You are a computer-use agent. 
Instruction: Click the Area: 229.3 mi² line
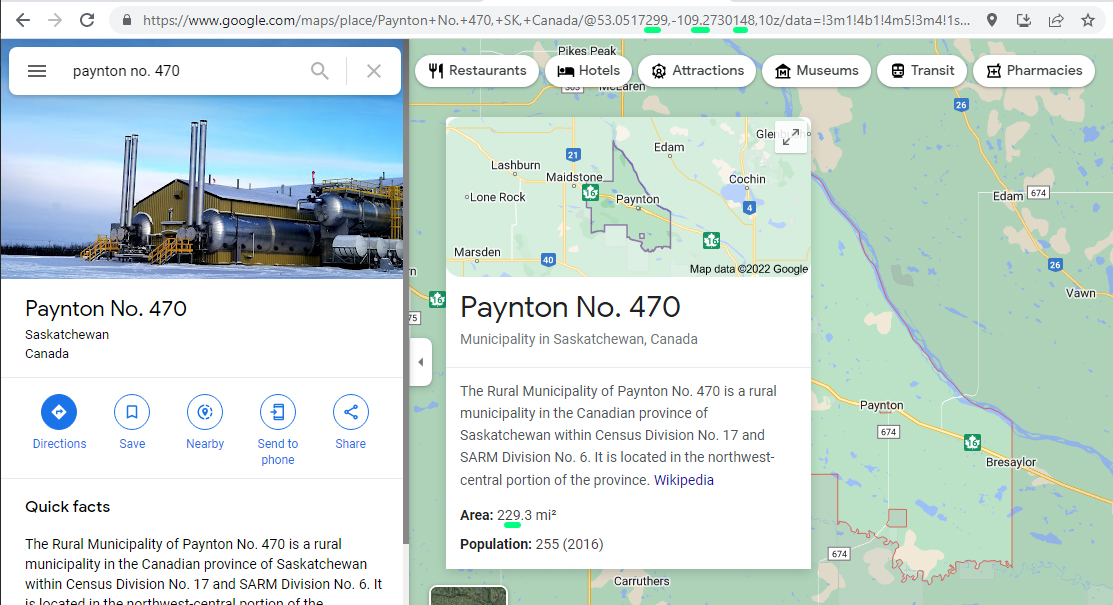(508, 515)
